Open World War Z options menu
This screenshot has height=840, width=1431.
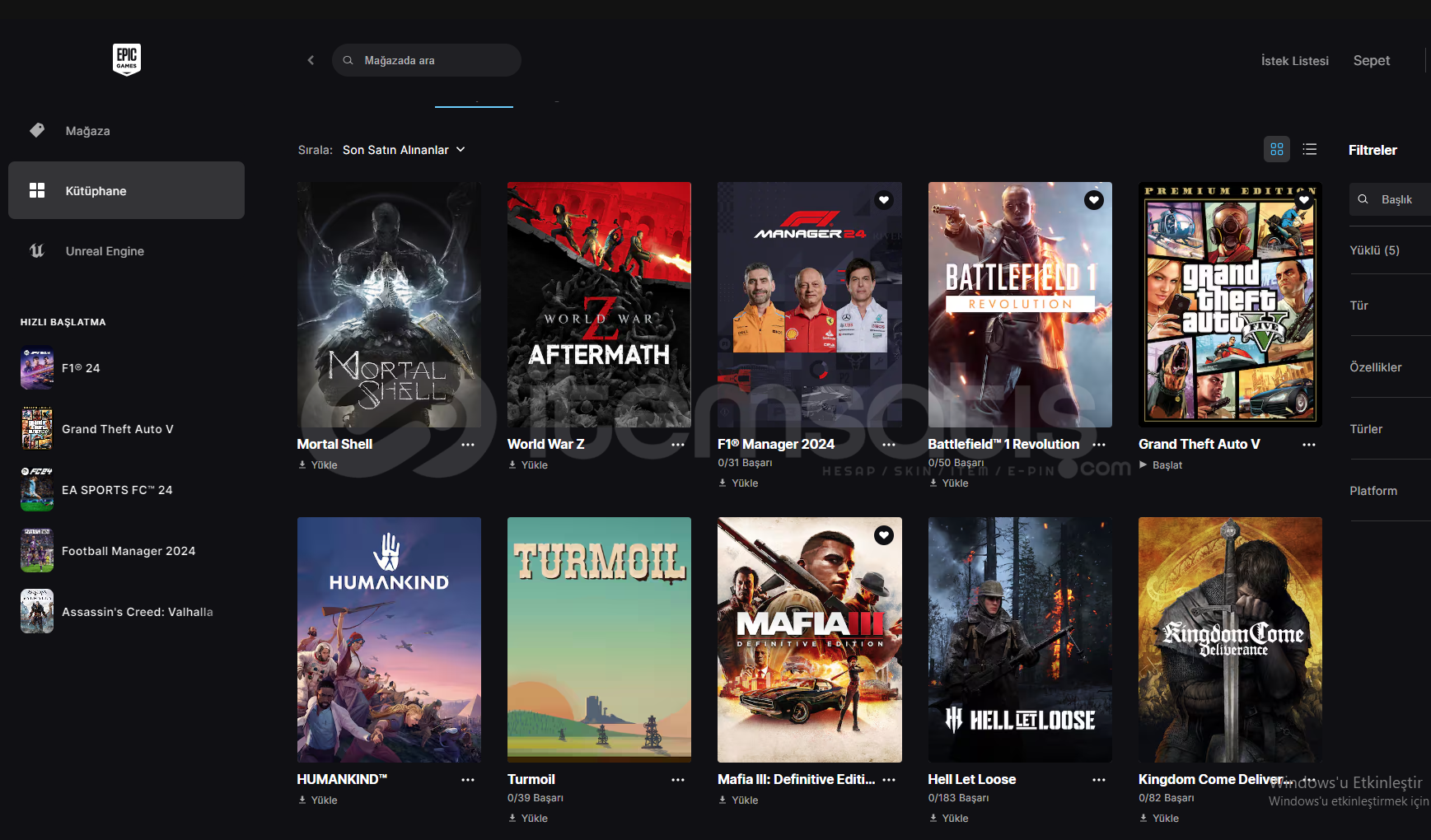point(678,445)
